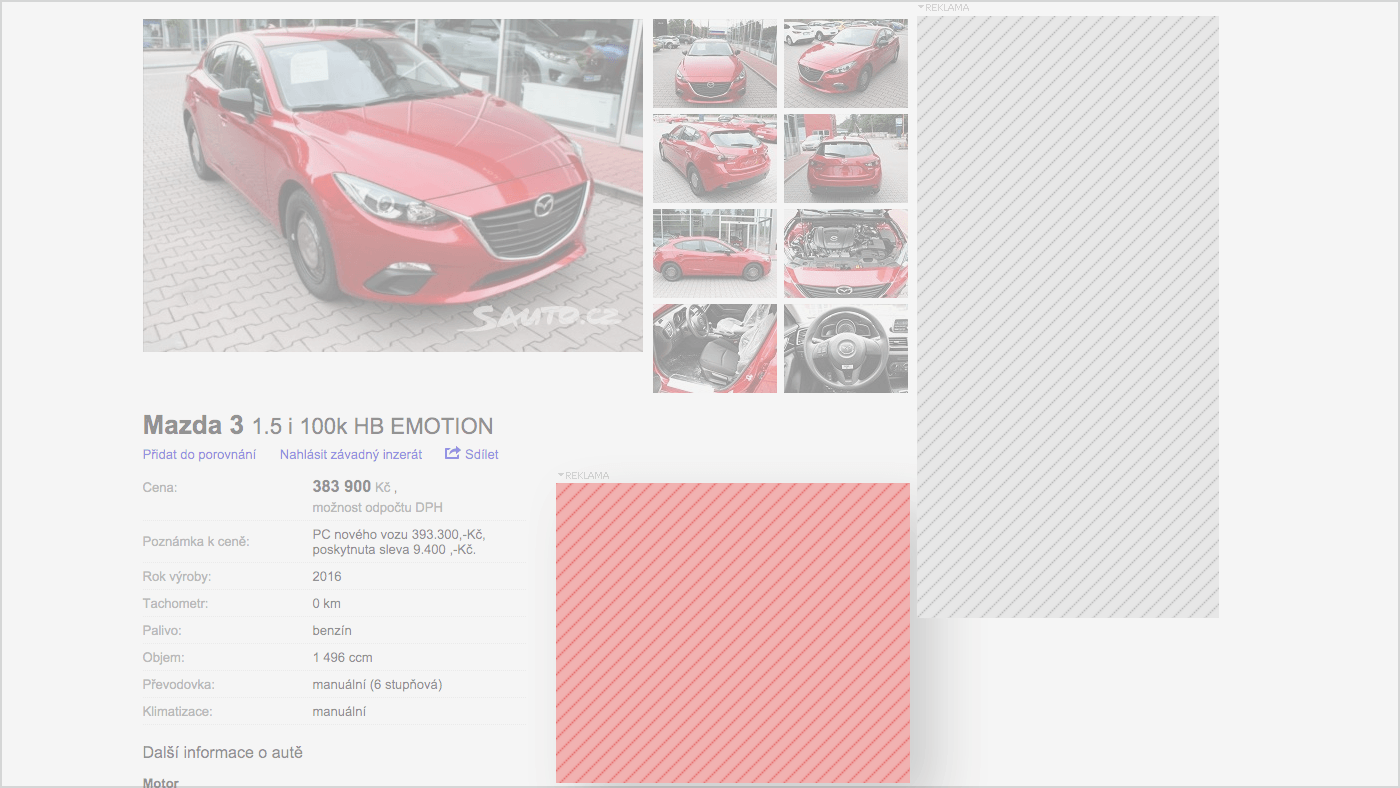Click 'Nahlásit závadný inzerát' link
The width and height of the screenshot is (1400, 788).
[x=351, y=454]
